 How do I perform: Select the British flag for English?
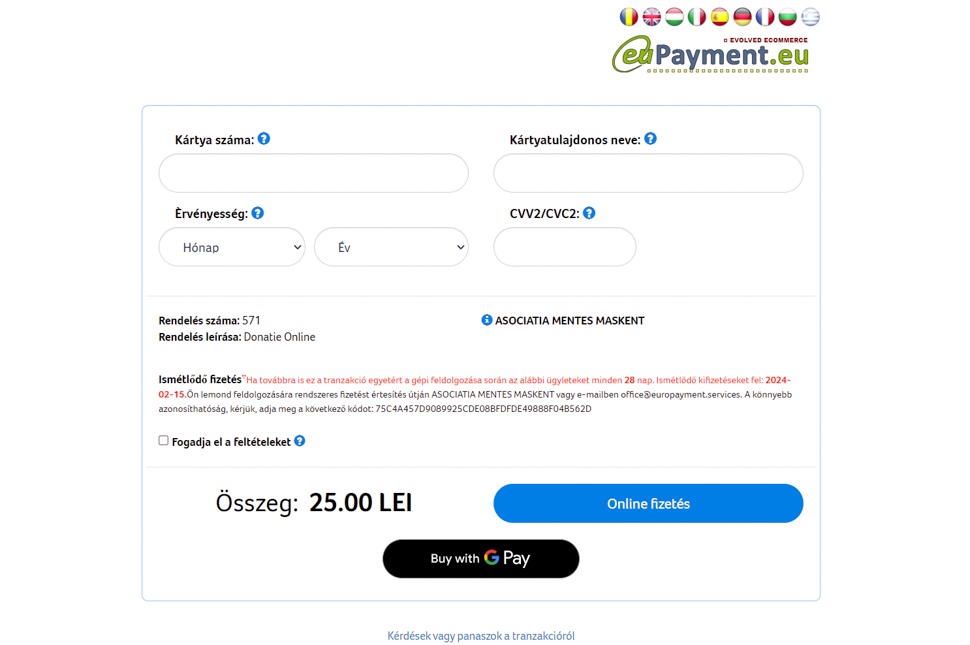click(652, 17)
